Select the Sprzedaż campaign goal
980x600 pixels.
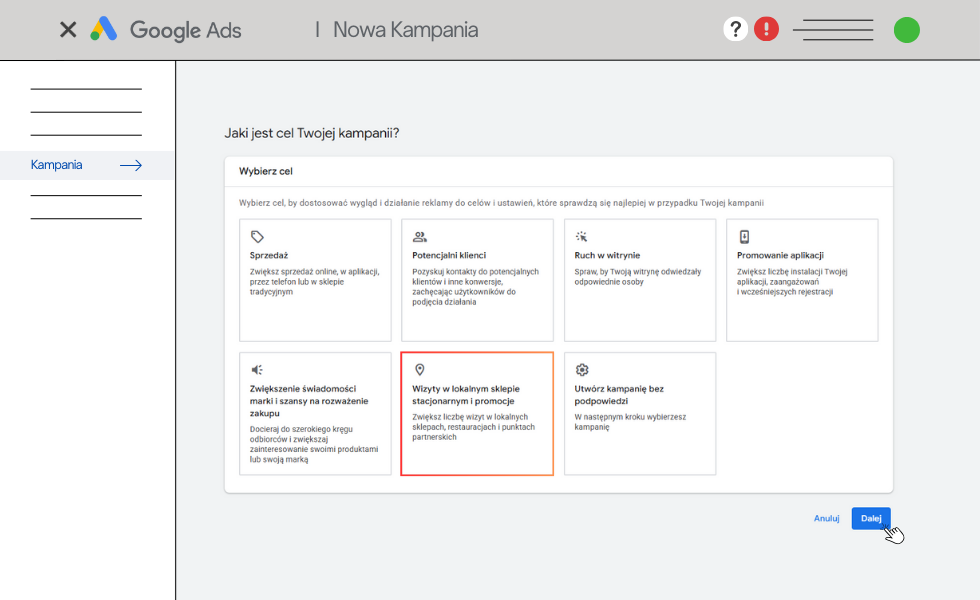(315, 280)
